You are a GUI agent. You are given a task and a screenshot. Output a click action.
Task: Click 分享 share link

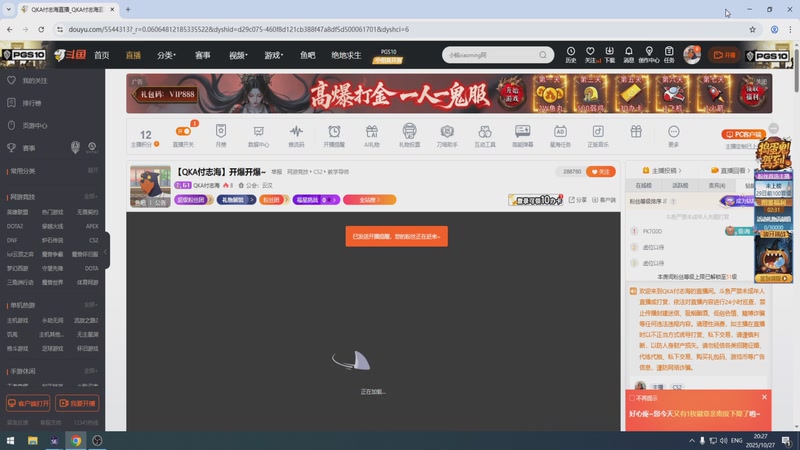click(578, 200)
